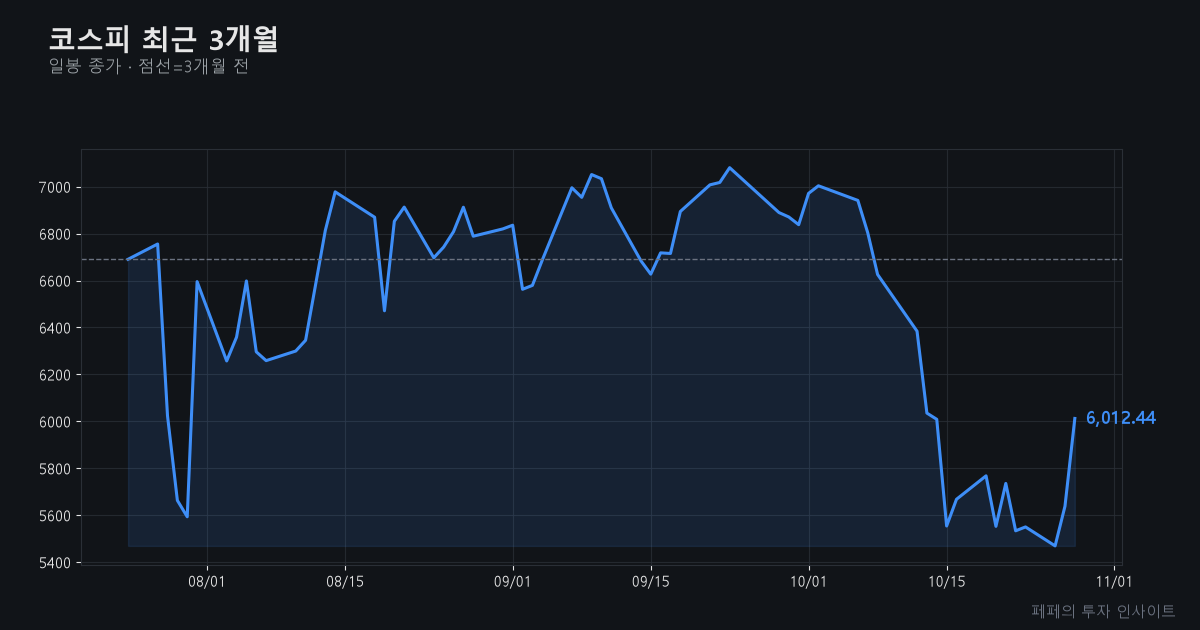Select the 6400 y-axis label
Viewport: 1200px width, 630px height.
[x=54, y=328]
